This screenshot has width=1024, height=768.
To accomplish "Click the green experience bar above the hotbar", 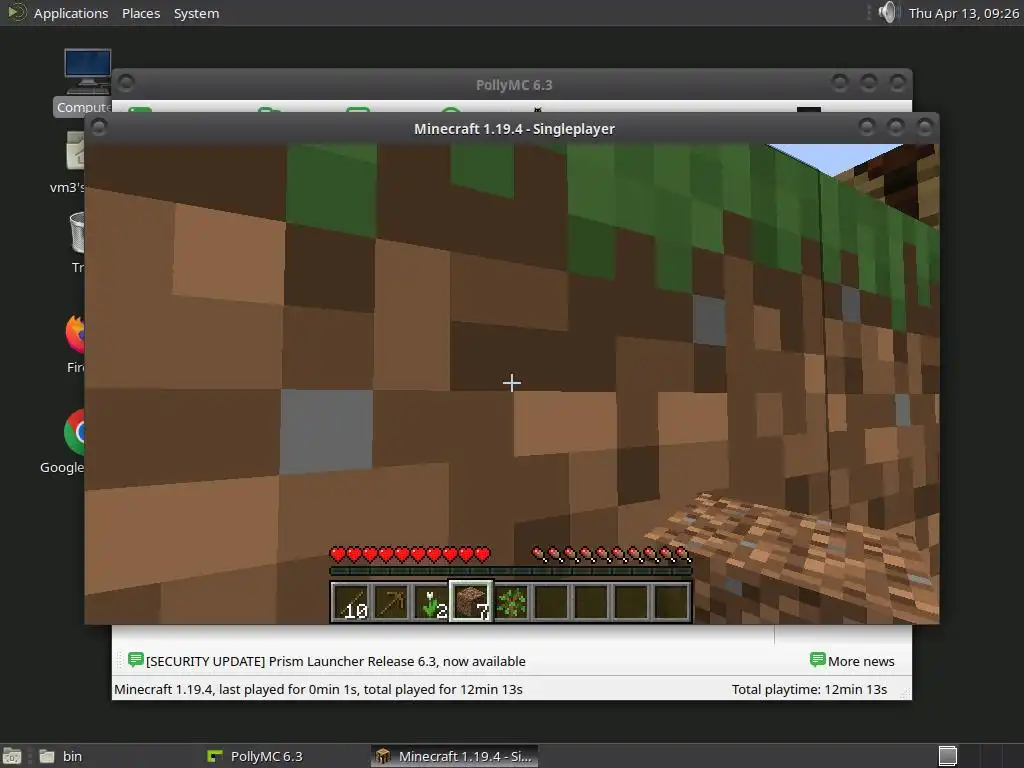I will (511, 571).
